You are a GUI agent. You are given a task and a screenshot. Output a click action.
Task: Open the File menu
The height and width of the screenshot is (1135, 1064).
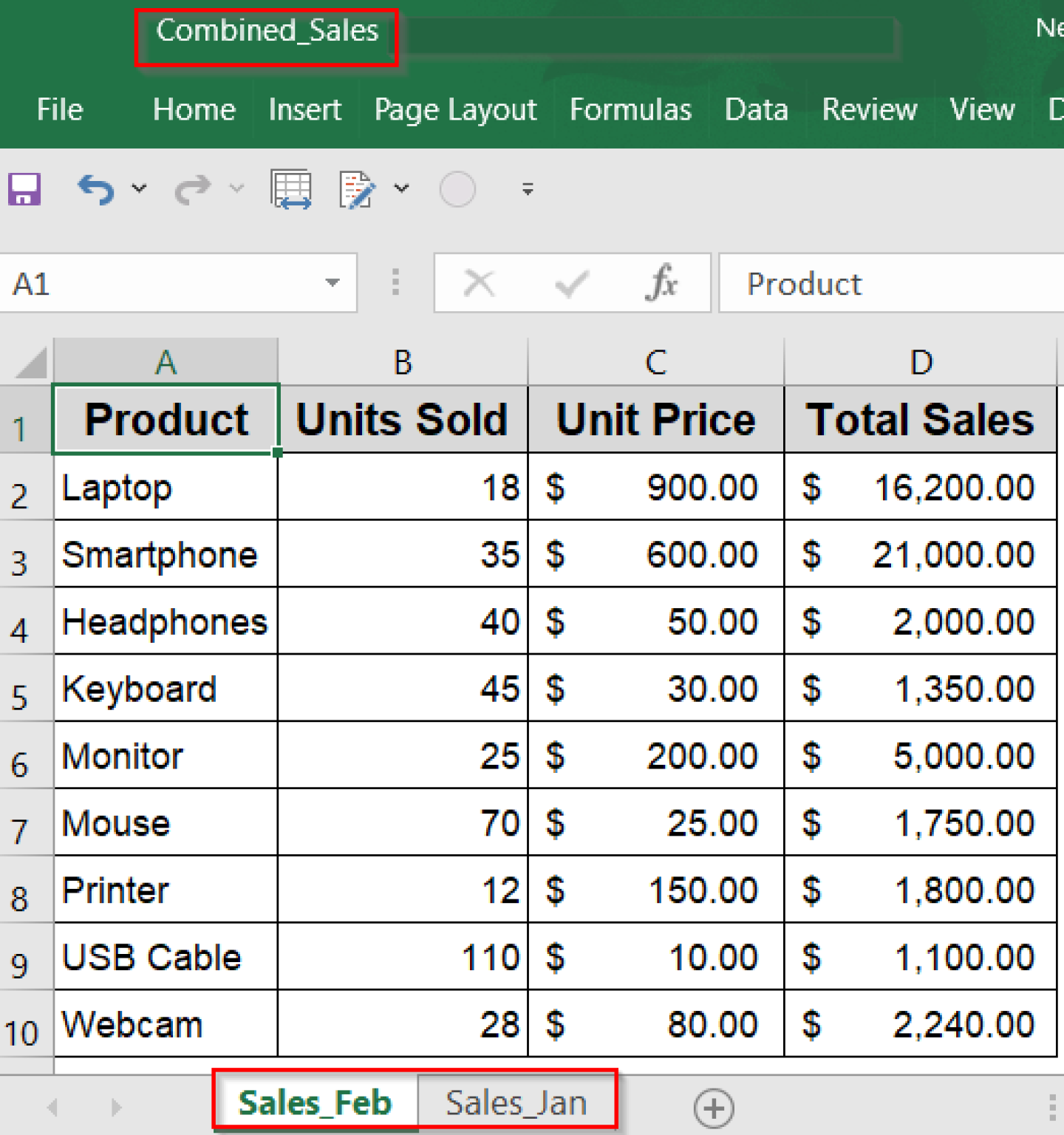(x=59, y=109)
